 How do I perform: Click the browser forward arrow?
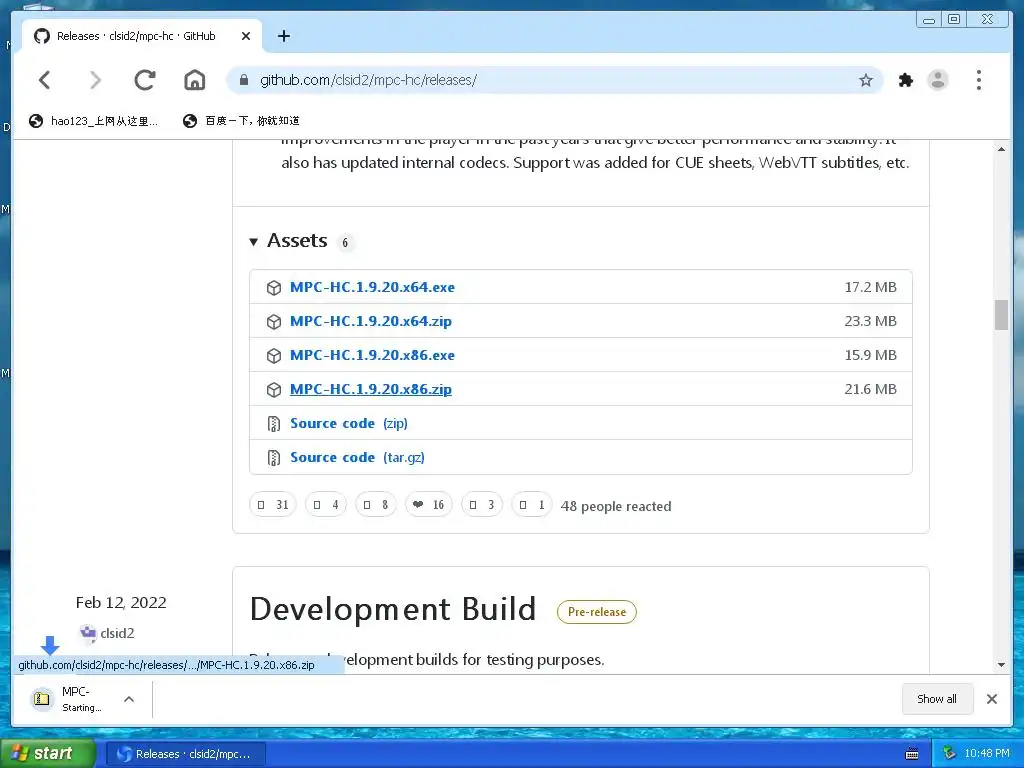(x=95, y=80)
